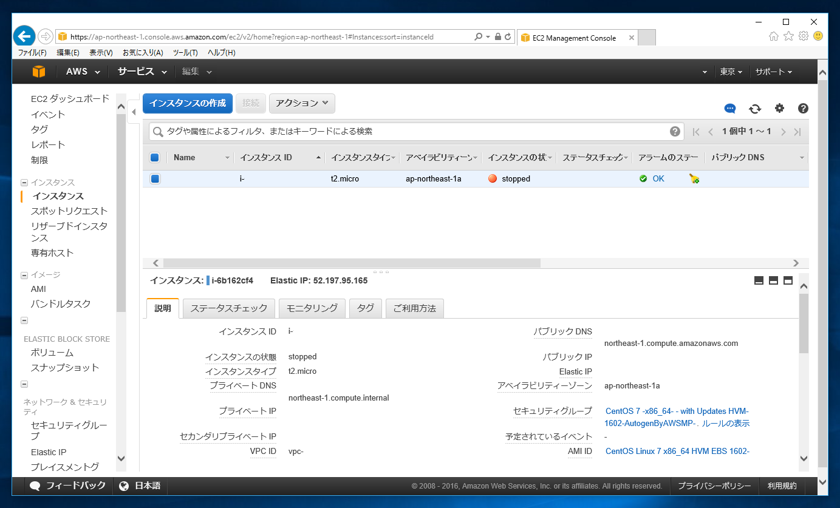
Task: Open browser tools gear icon
Action: click(803, 36)
